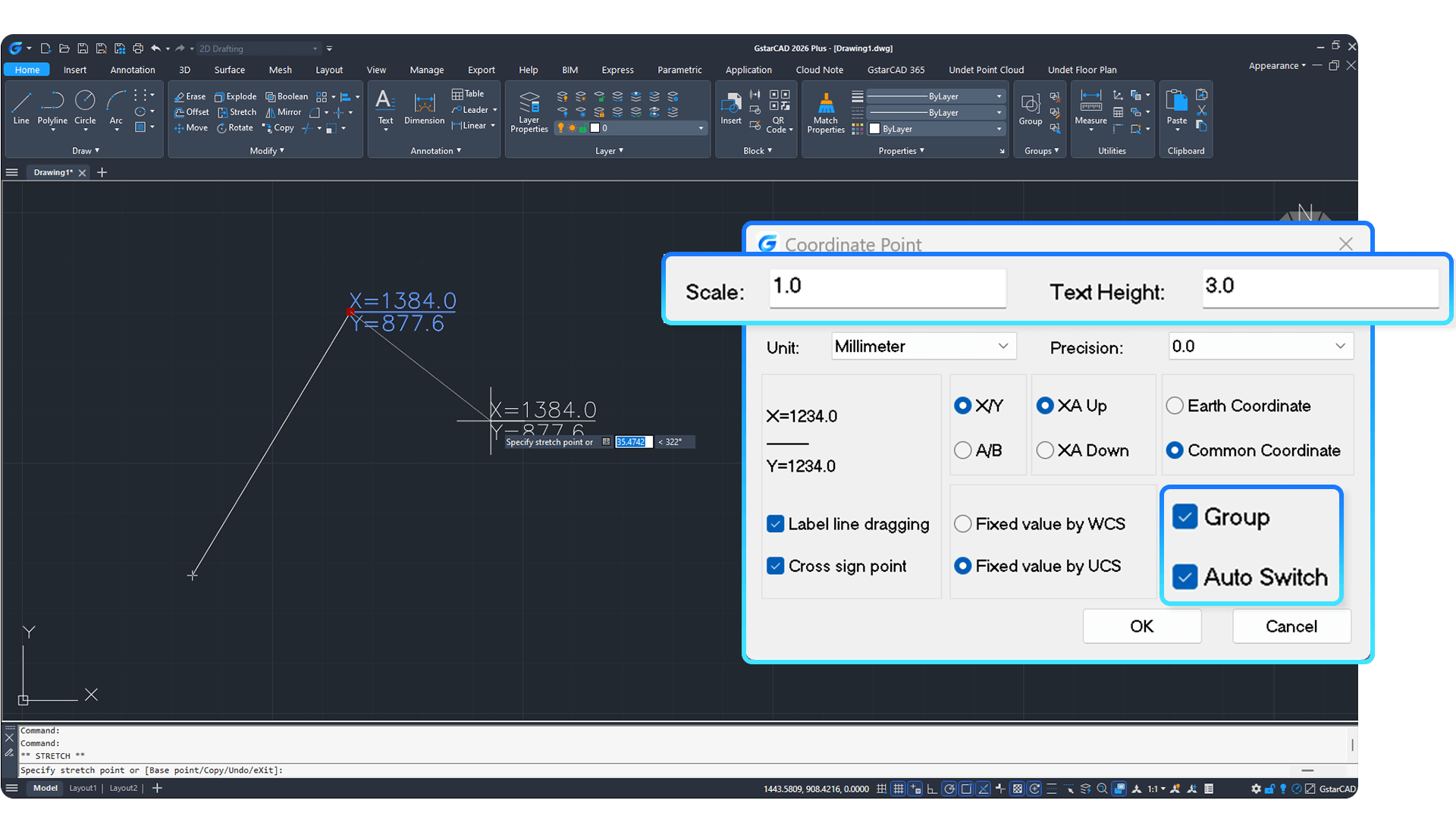Open the 2D Drafting workspace dropdown
Image resolution: width=1456 pixels, height=819 pixels.
pos(259,49)
